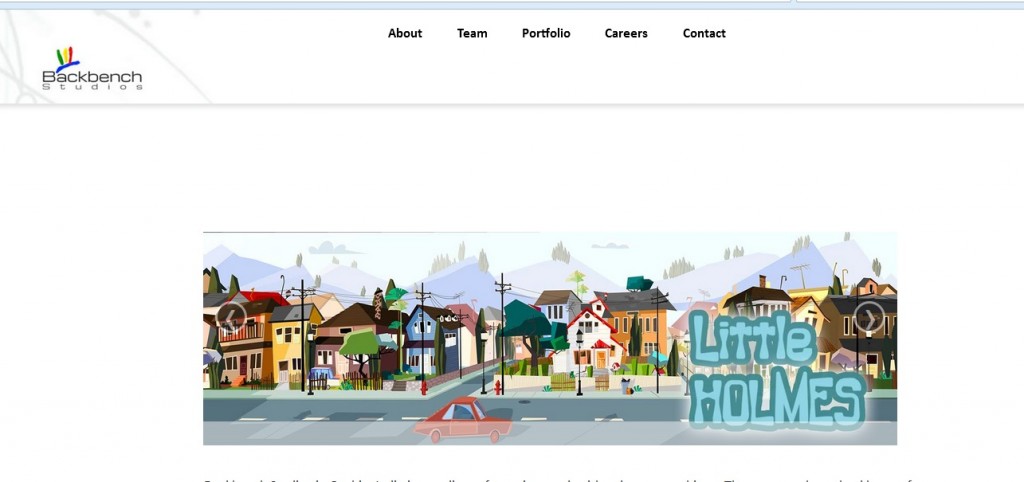
Task: Advance carousel with the next arrow
Action: tap(868, 318)
